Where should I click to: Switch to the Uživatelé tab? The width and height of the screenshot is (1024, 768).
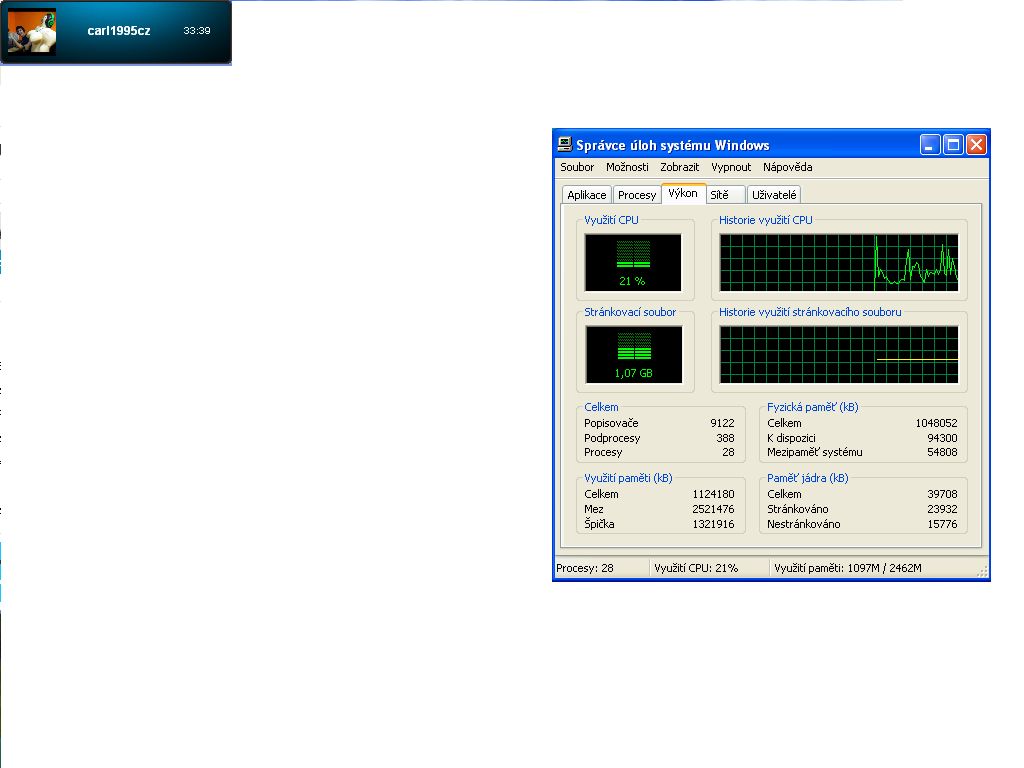(x=774, y=195)
